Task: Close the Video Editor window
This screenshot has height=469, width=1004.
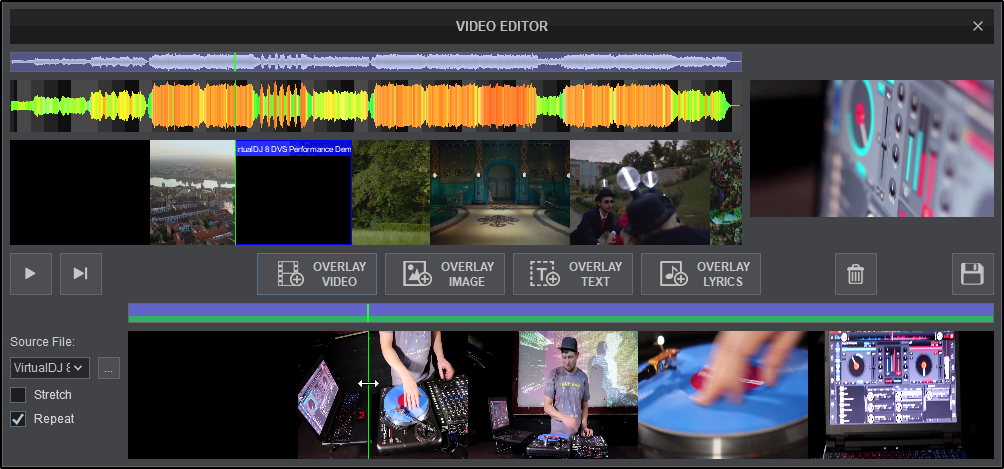Action: 978,26
